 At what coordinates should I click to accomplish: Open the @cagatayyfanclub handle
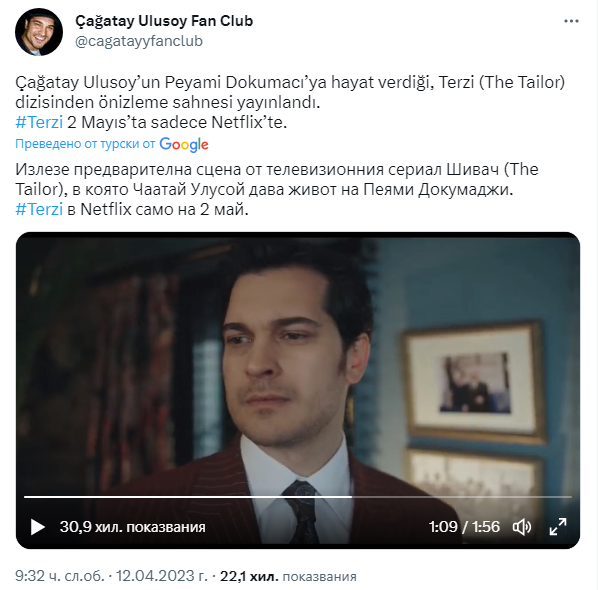pyautogui.click(x=139, y=41)
